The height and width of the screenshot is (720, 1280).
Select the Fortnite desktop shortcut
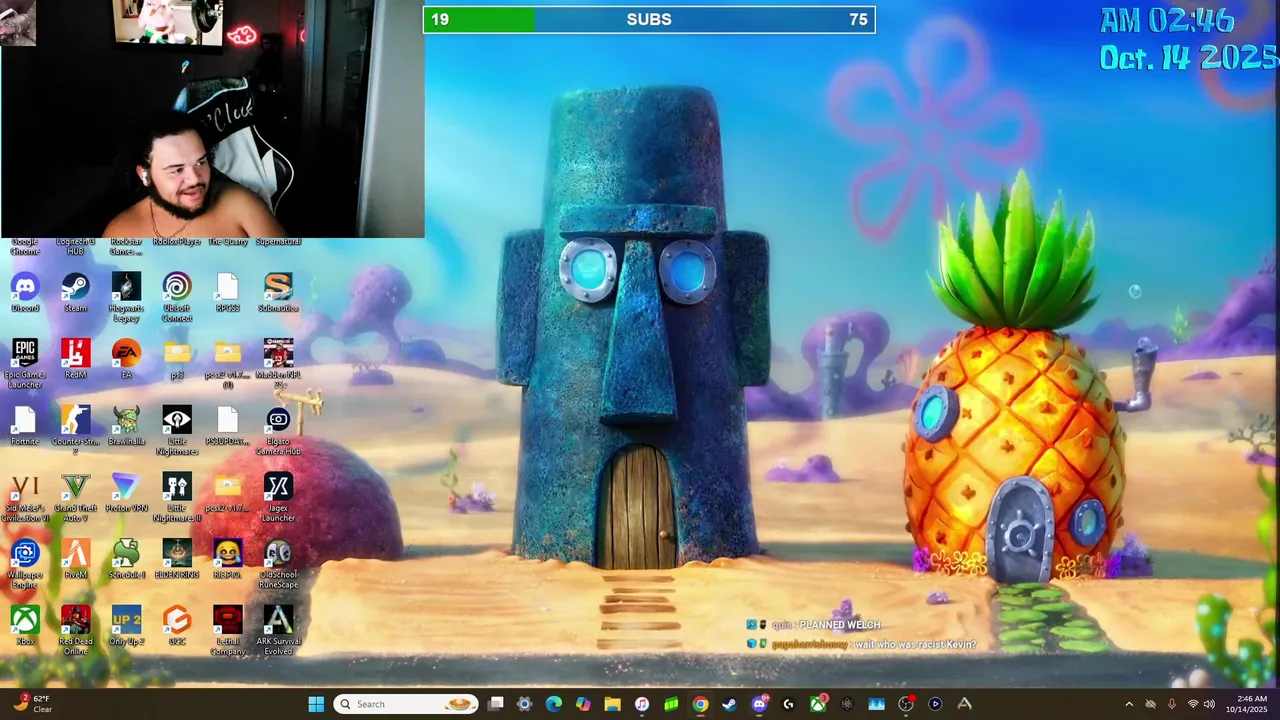point(25,426)
